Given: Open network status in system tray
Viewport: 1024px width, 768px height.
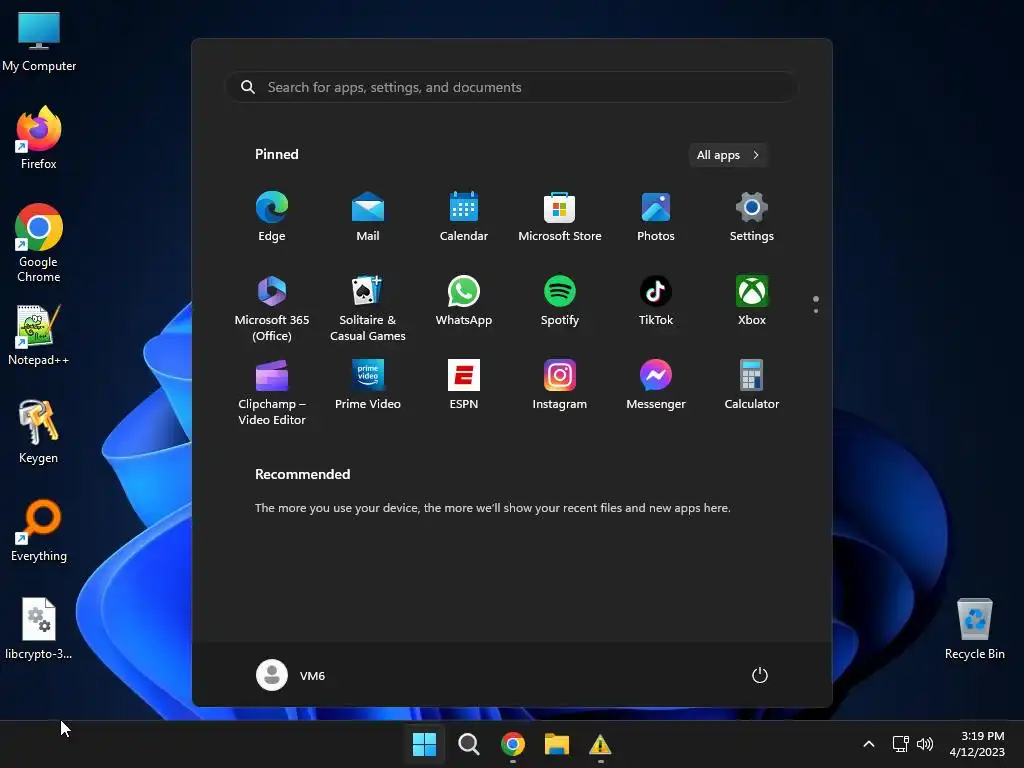Looking at the screenshot, I should point(901,744).
